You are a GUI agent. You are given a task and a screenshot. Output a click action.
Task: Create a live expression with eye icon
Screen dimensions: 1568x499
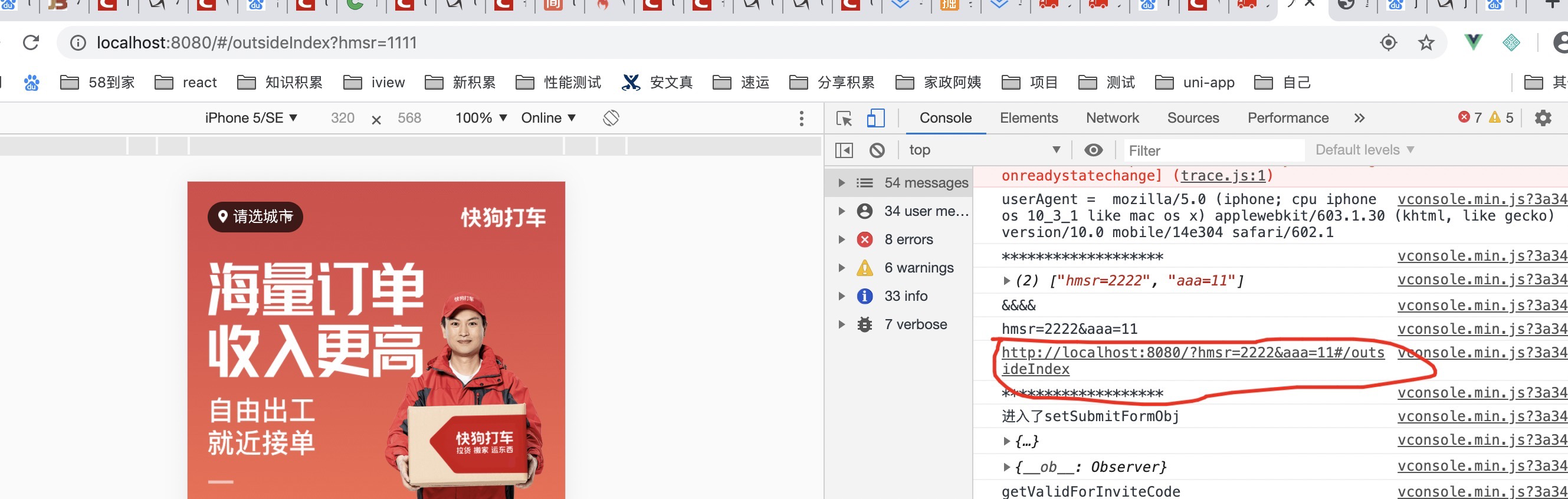coord(1094,150)
